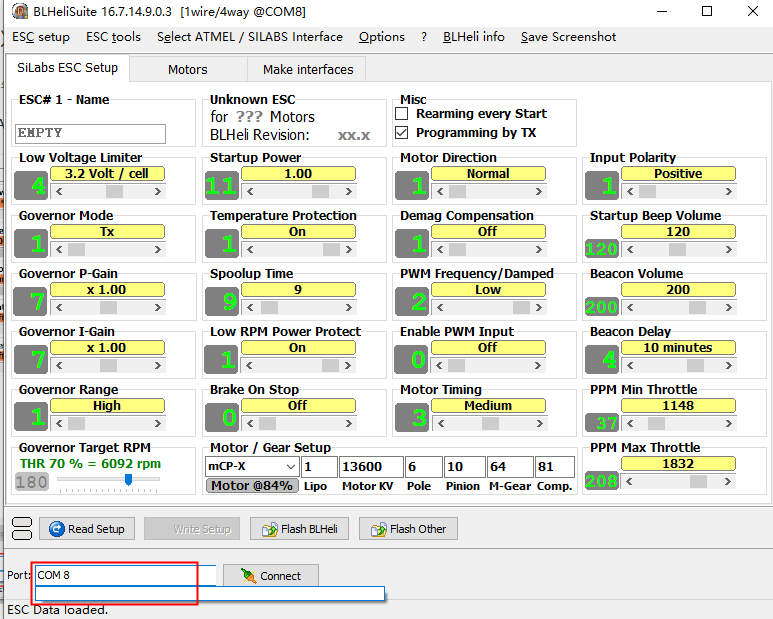Open the ESC tools menu
This screenshot has height=619, width=773.
tap(113, 37)
